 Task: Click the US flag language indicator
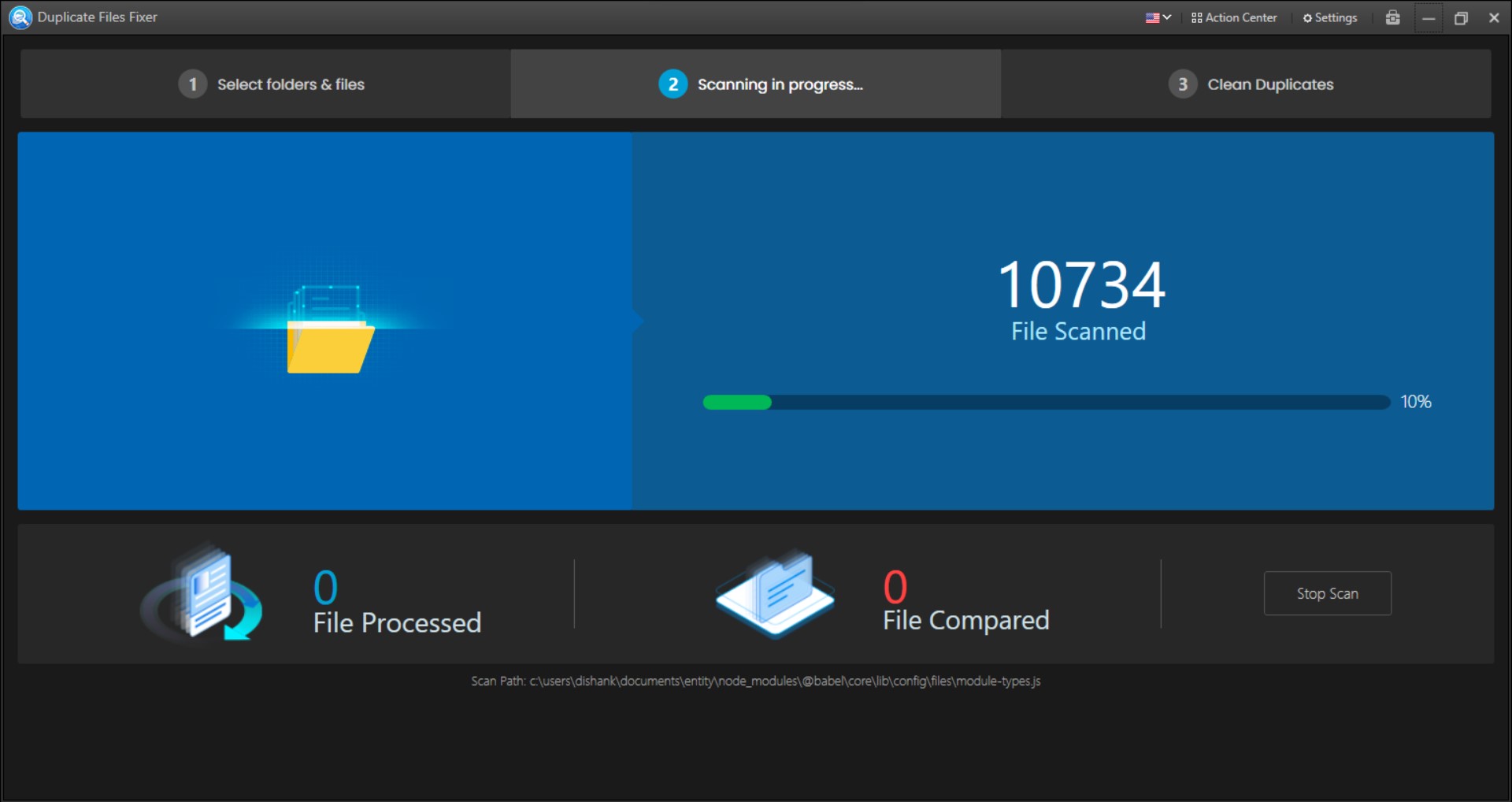1152,17
